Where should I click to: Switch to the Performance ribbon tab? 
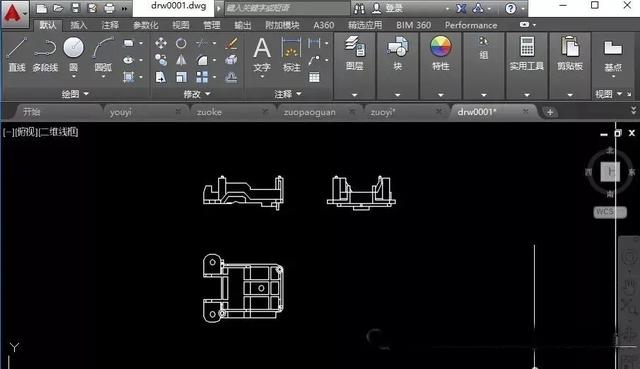tap(471, 25)
